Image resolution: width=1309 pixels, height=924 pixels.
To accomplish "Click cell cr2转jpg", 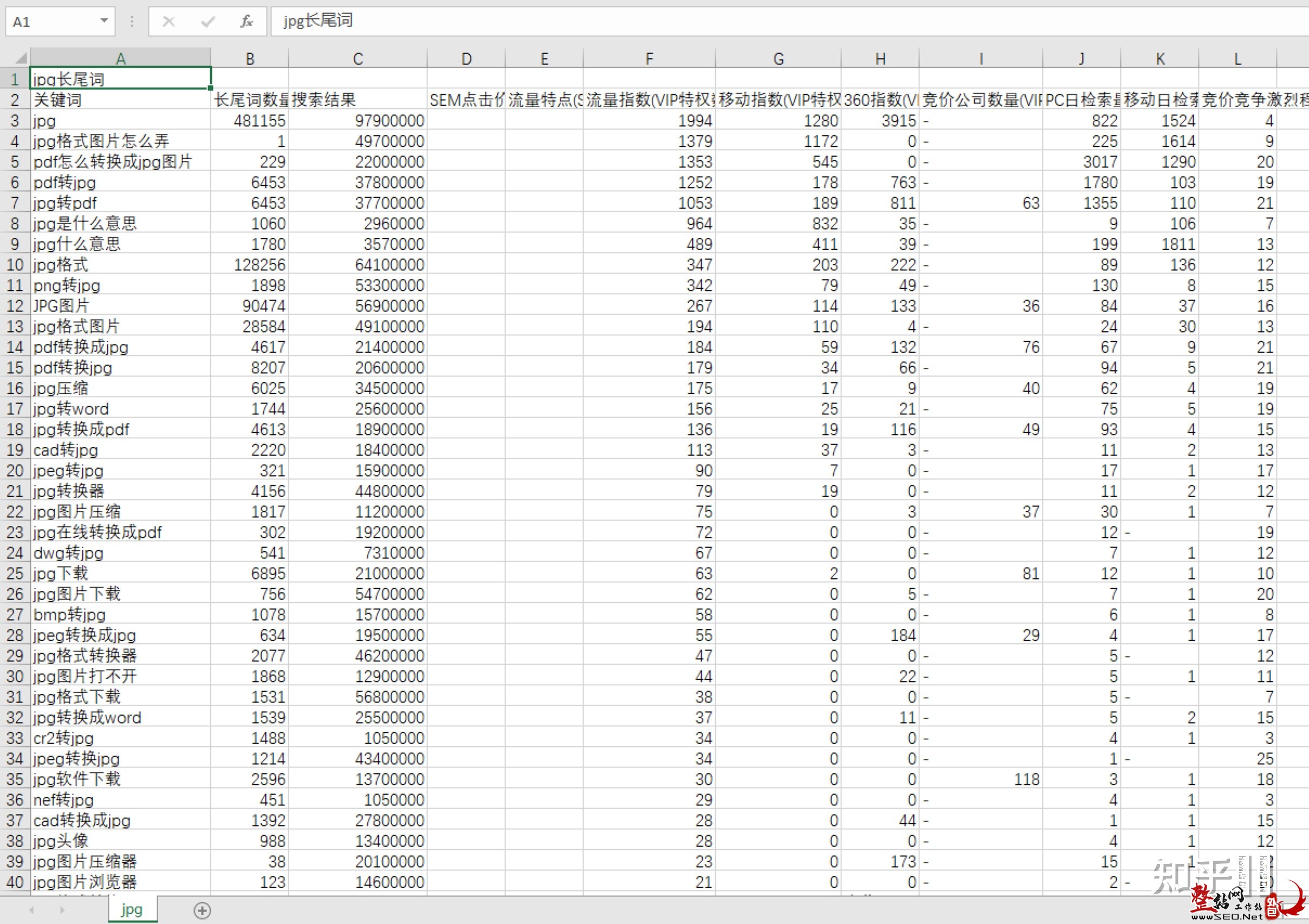I will pyautogui.click(x=120, y=738).
